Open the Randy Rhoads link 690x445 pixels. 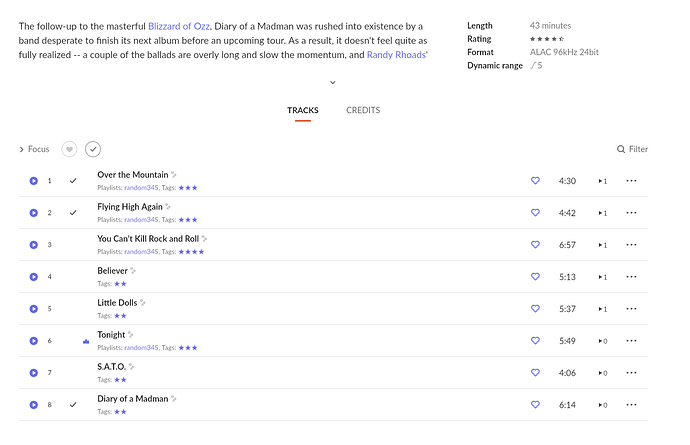click(397, 55)
